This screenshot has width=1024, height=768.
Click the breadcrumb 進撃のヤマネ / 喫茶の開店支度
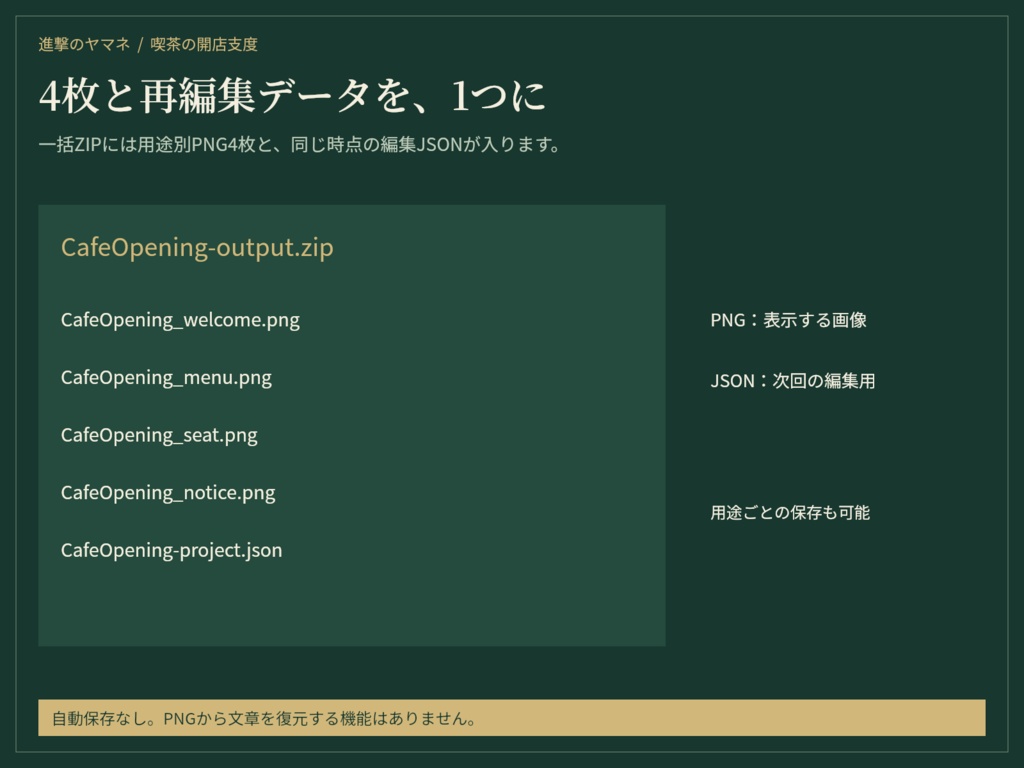(148, 44)
